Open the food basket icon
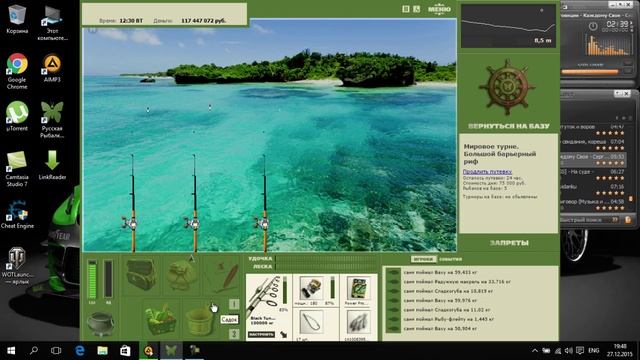The image size is (640, 360). tap(161, 321)
